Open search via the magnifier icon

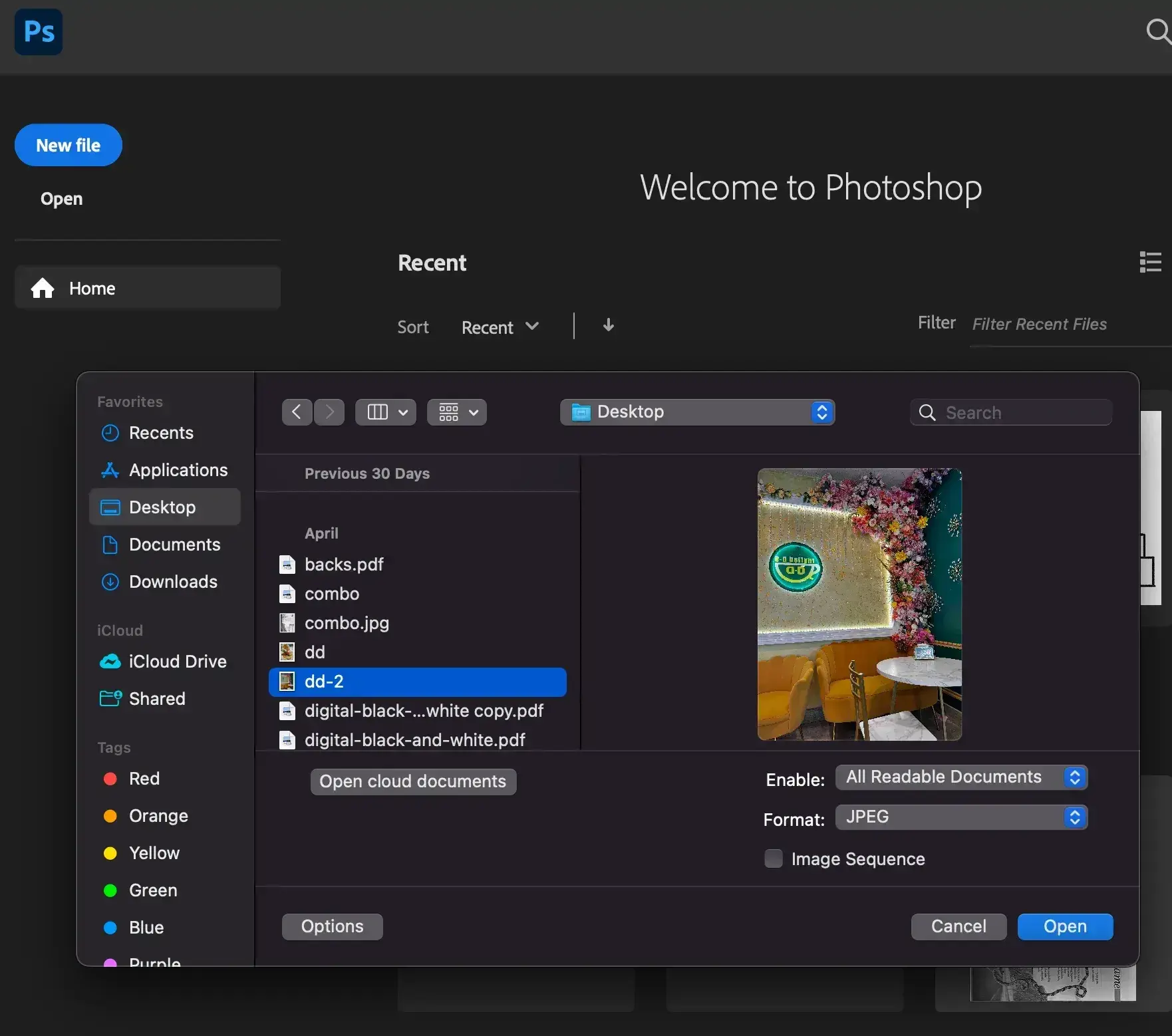(1155, 31)
